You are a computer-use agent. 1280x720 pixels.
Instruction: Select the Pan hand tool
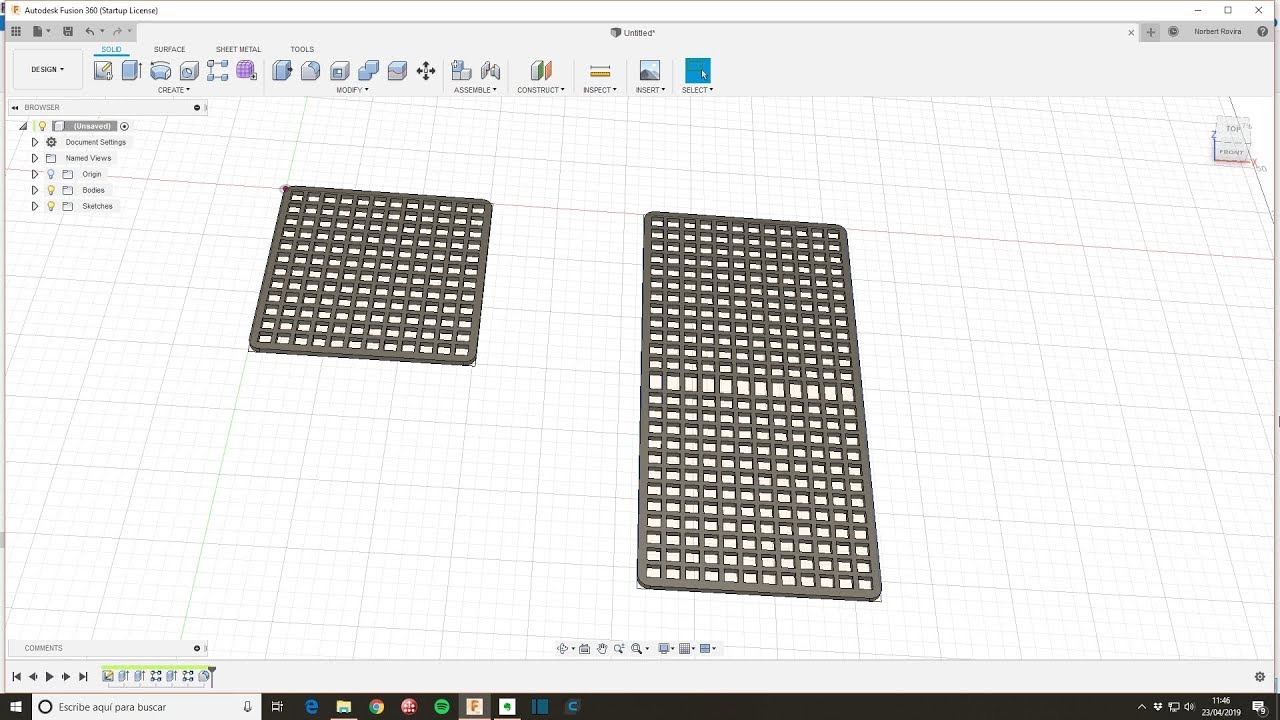pos(602,649)
